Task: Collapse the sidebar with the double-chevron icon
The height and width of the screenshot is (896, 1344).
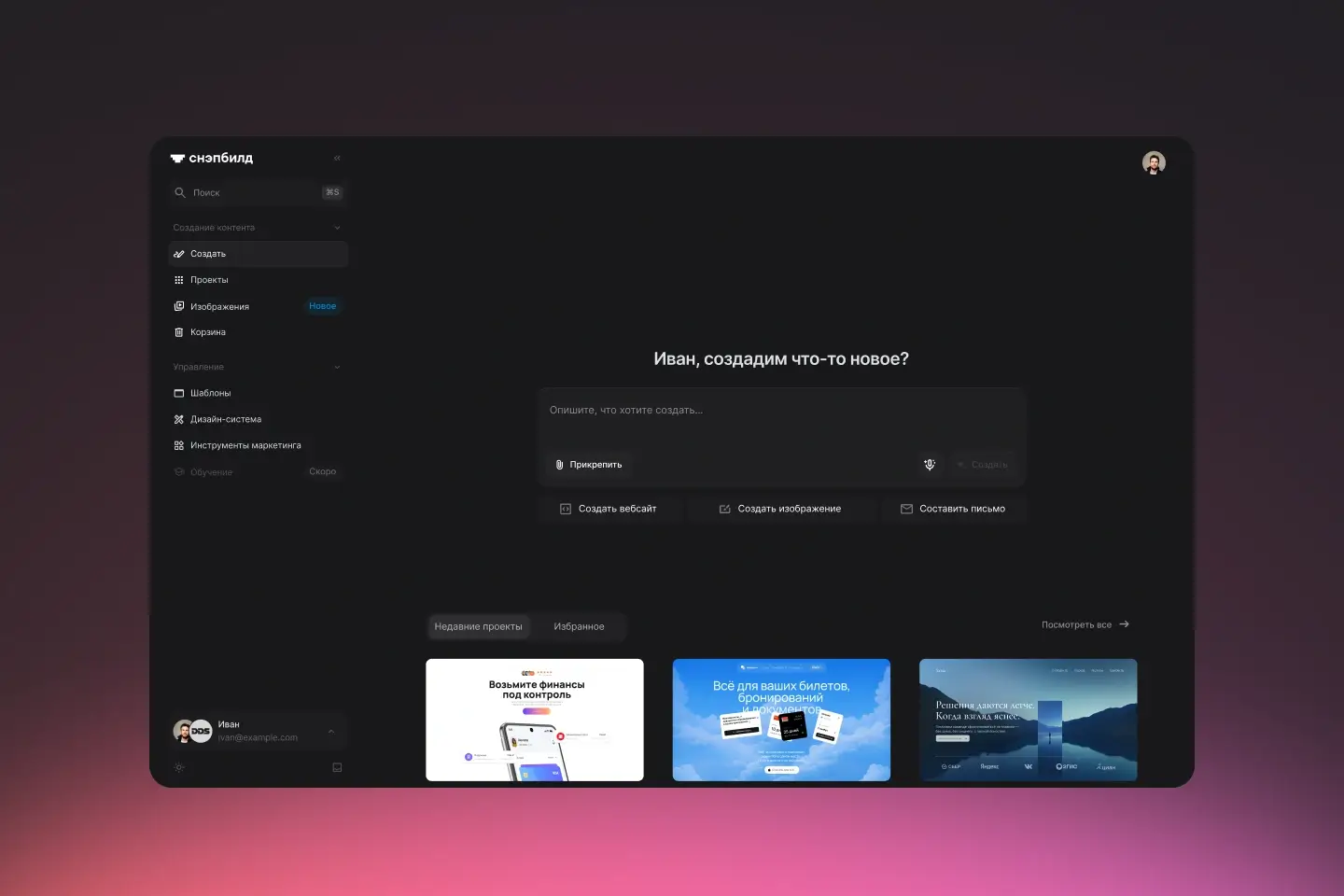Action: click(x=337, y=159)
